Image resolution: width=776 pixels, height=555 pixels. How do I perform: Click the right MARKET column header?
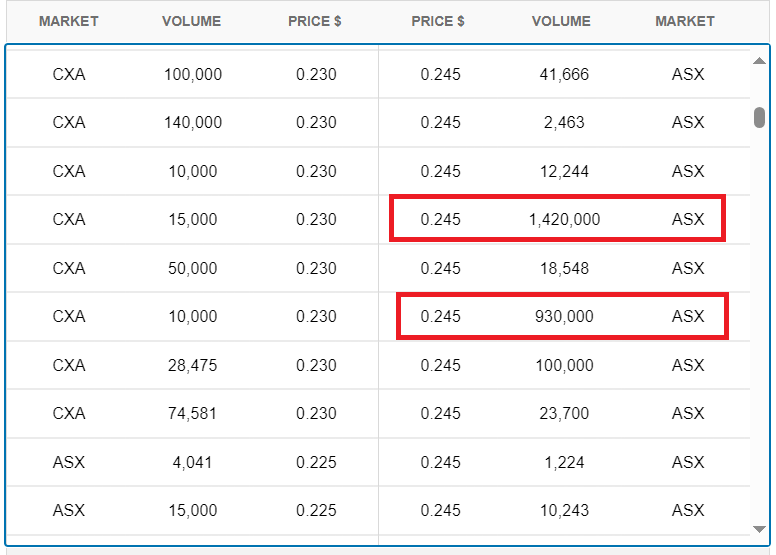coord(685,21)
